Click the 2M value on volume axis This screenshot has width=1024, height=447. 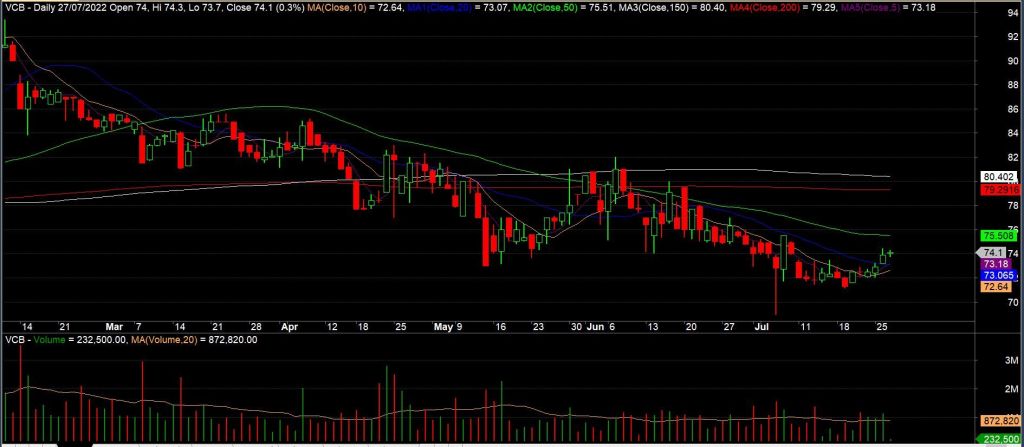coord(1013,389)
